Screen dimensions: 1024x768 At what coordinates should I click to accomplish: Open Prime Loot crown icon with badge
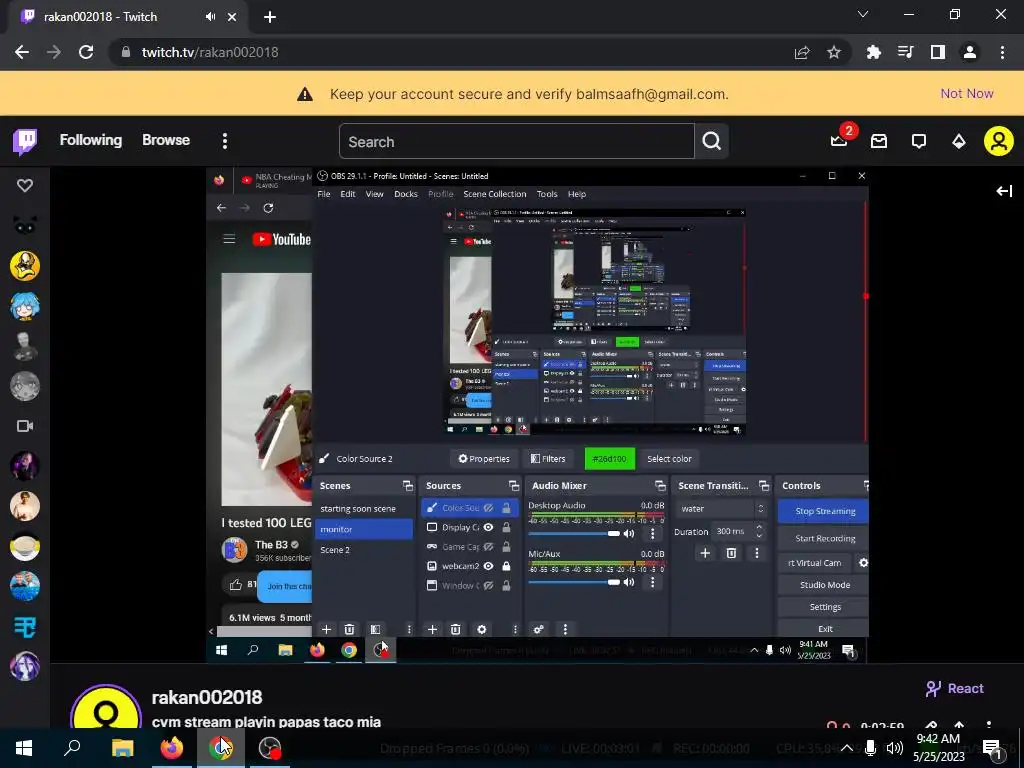click(839, 140)
